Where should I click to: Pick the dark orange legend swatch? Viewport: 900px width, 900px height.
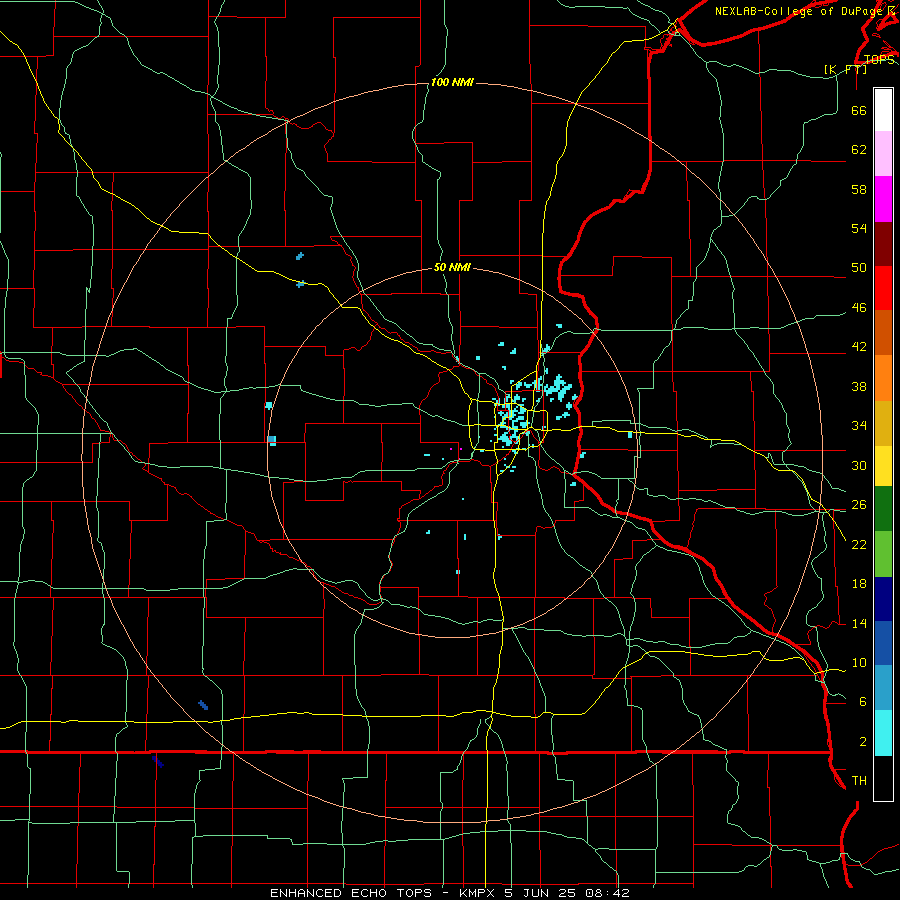point(883,332)
